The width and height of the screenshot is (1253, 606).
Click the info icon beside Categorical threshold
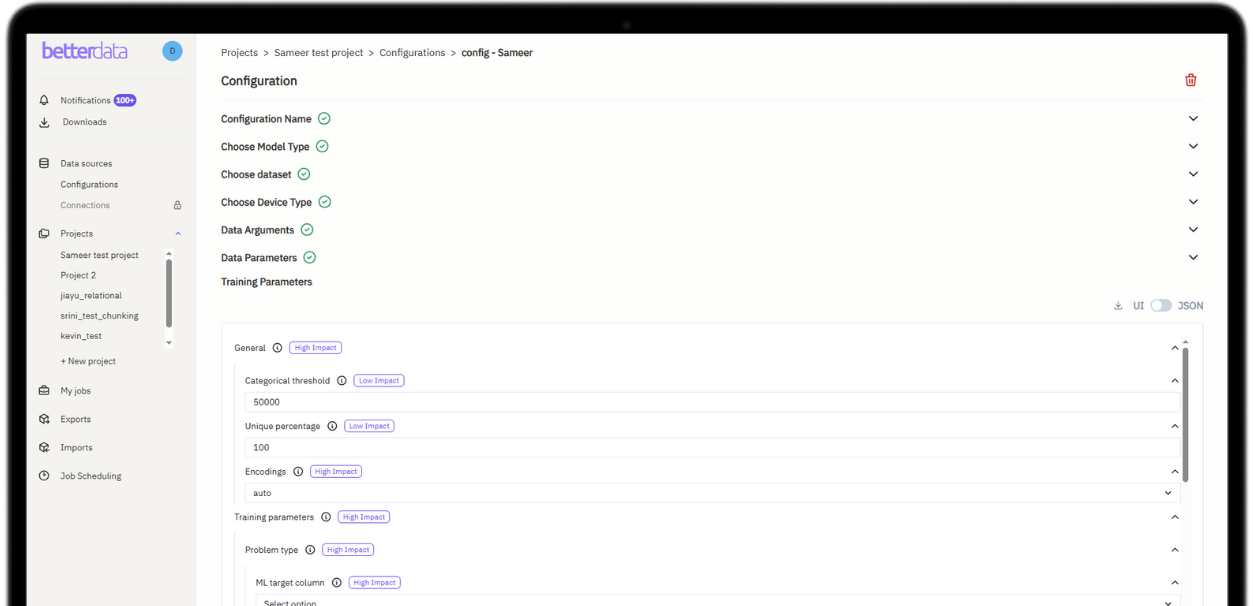tap(341, 381)
